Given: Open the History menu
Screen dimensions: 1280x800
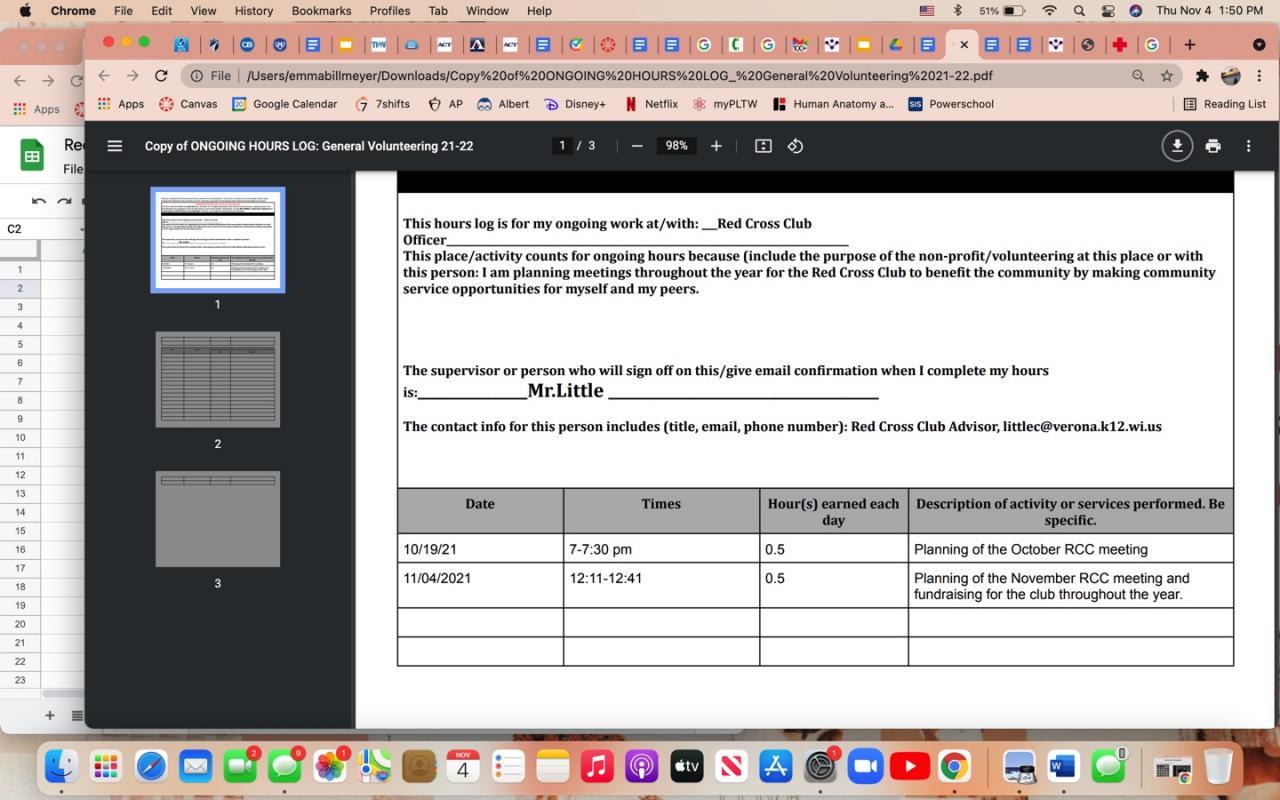Looking at the screenshot, I should click(253, 10).
